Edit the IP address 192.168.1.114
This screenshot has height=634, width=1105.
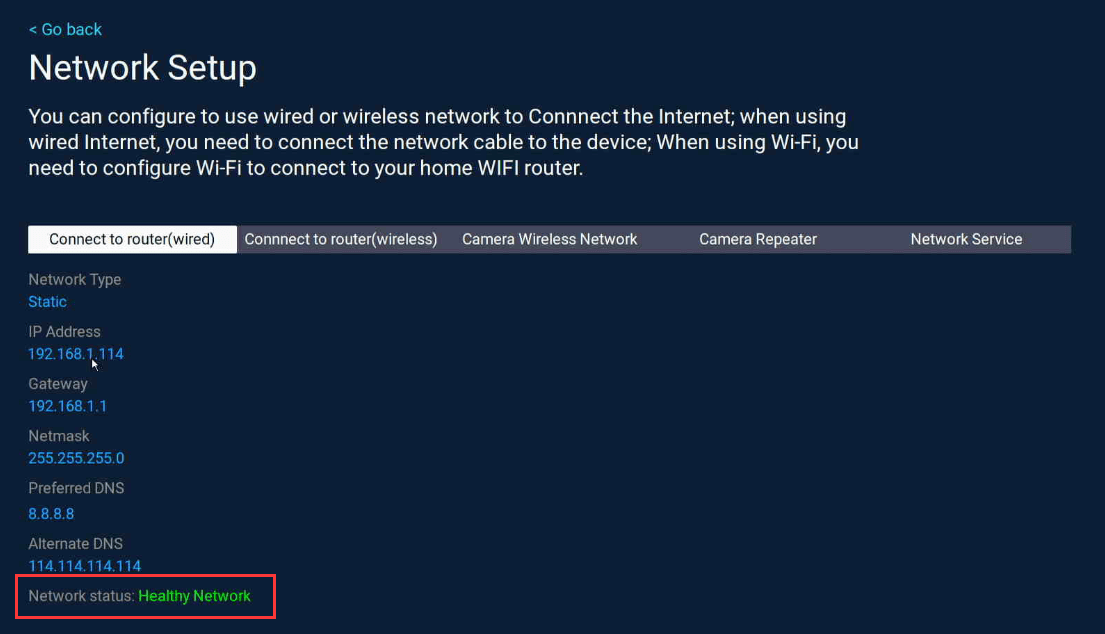pos(76,354)
